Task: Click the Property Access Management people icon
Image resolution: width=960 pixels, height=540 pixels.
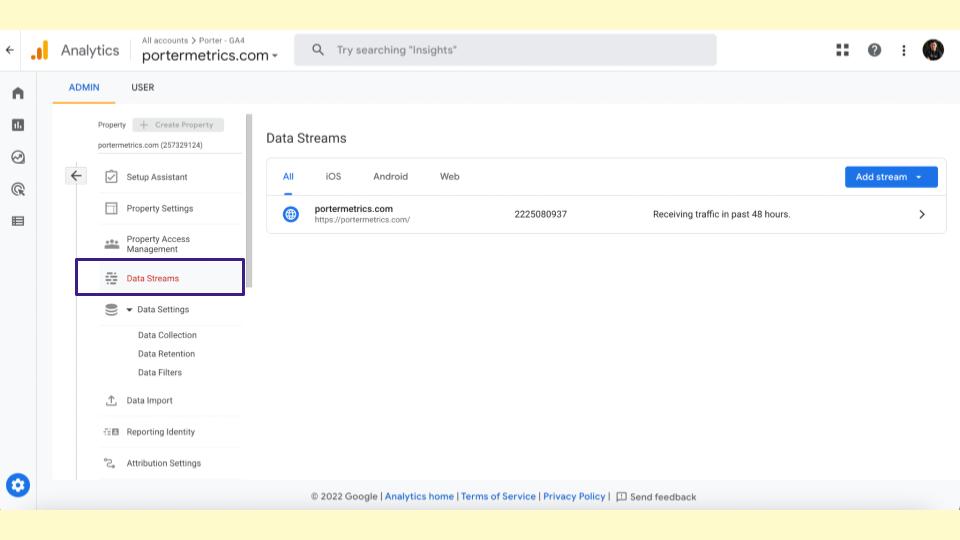Action: pyautogui.click(x=111, y=244)
